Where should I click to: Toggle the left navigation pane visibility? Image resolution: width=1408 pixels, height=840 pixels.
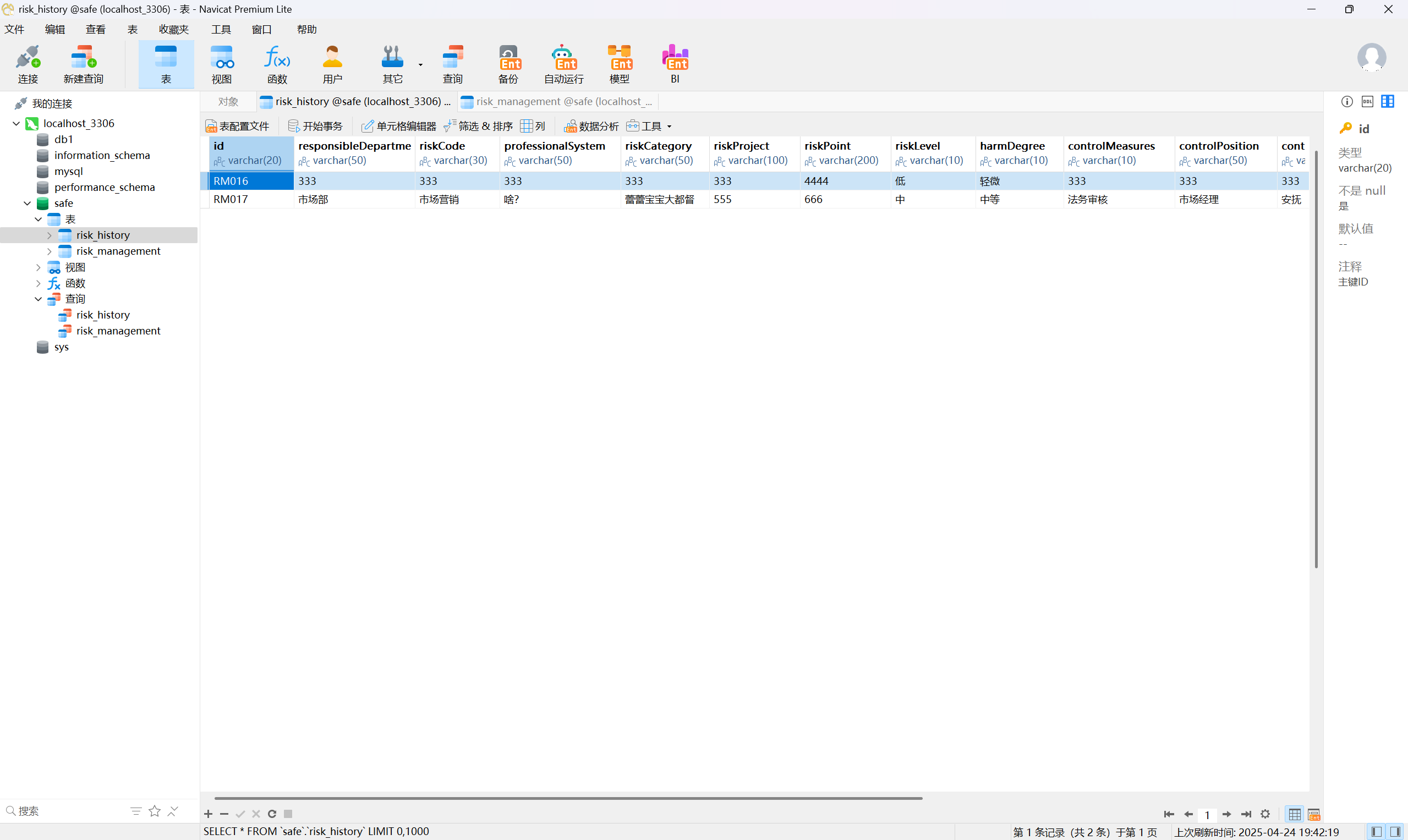(1376, 832)
